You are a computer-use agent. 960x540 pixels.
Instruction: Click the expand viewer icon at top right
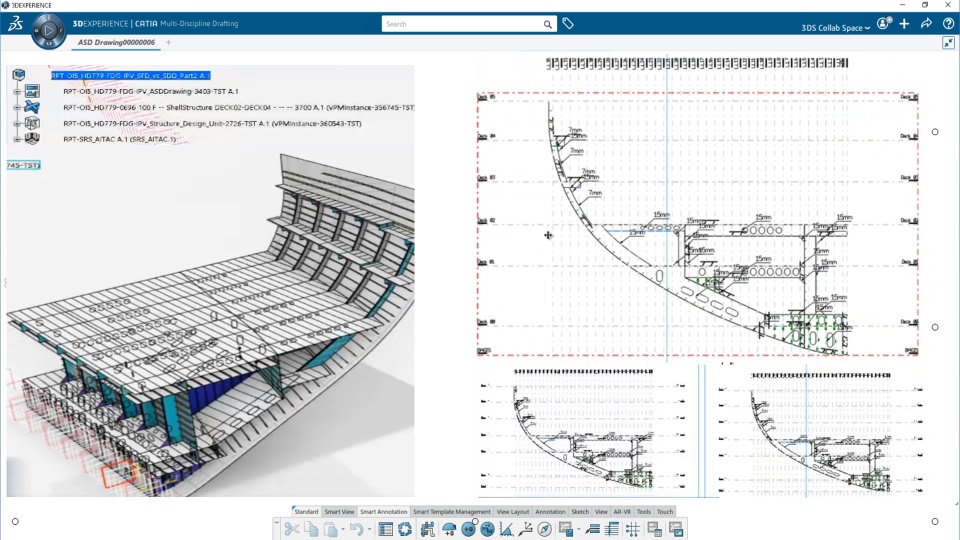tap(948, 42)
